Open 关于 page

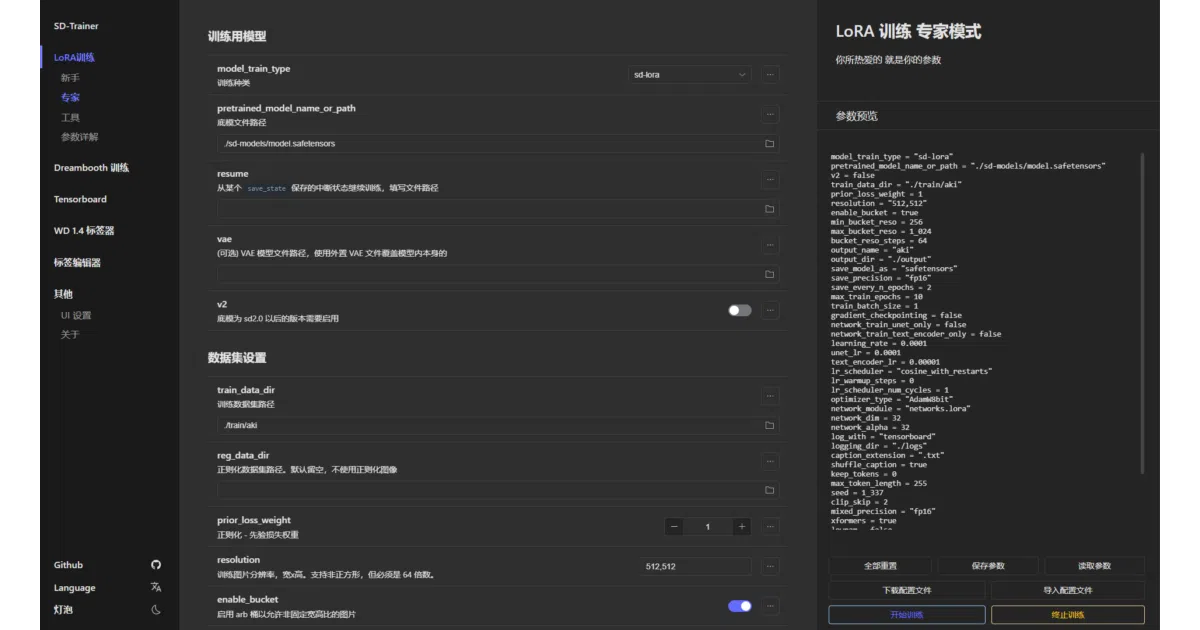(x=70, y=335)
